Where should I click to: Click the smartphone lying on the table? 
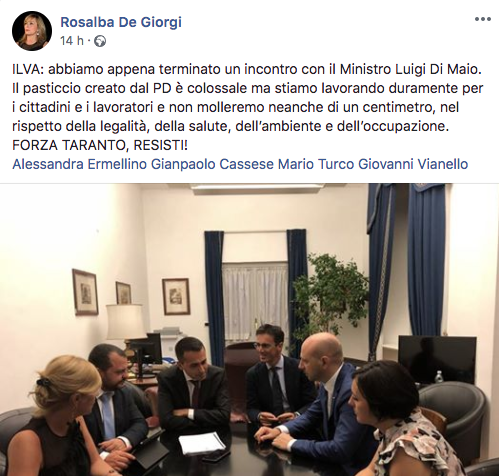[x=214, y=455]
